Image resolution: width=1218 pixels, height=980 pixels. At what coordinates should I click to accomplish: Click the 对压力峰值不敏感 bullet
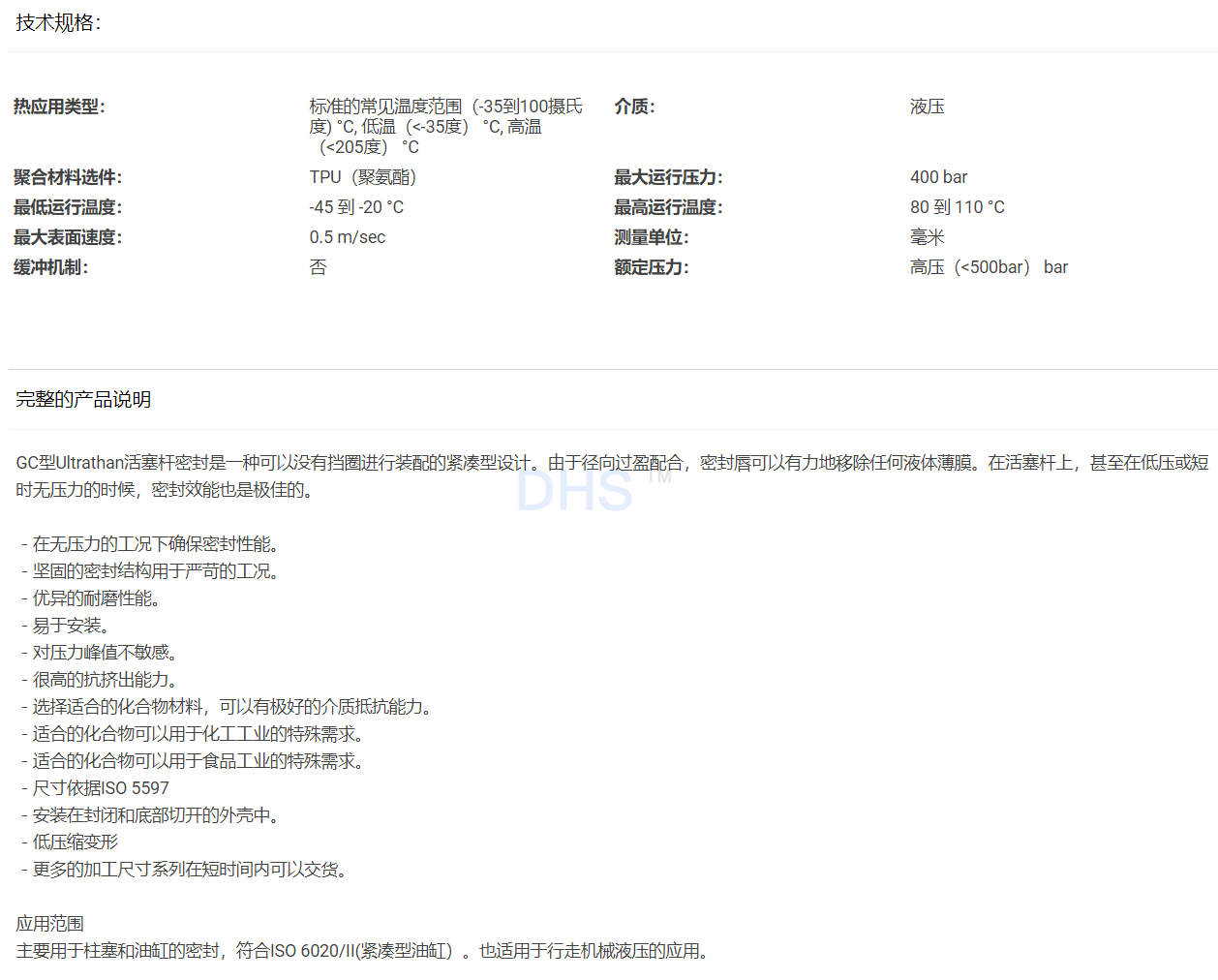100,653
